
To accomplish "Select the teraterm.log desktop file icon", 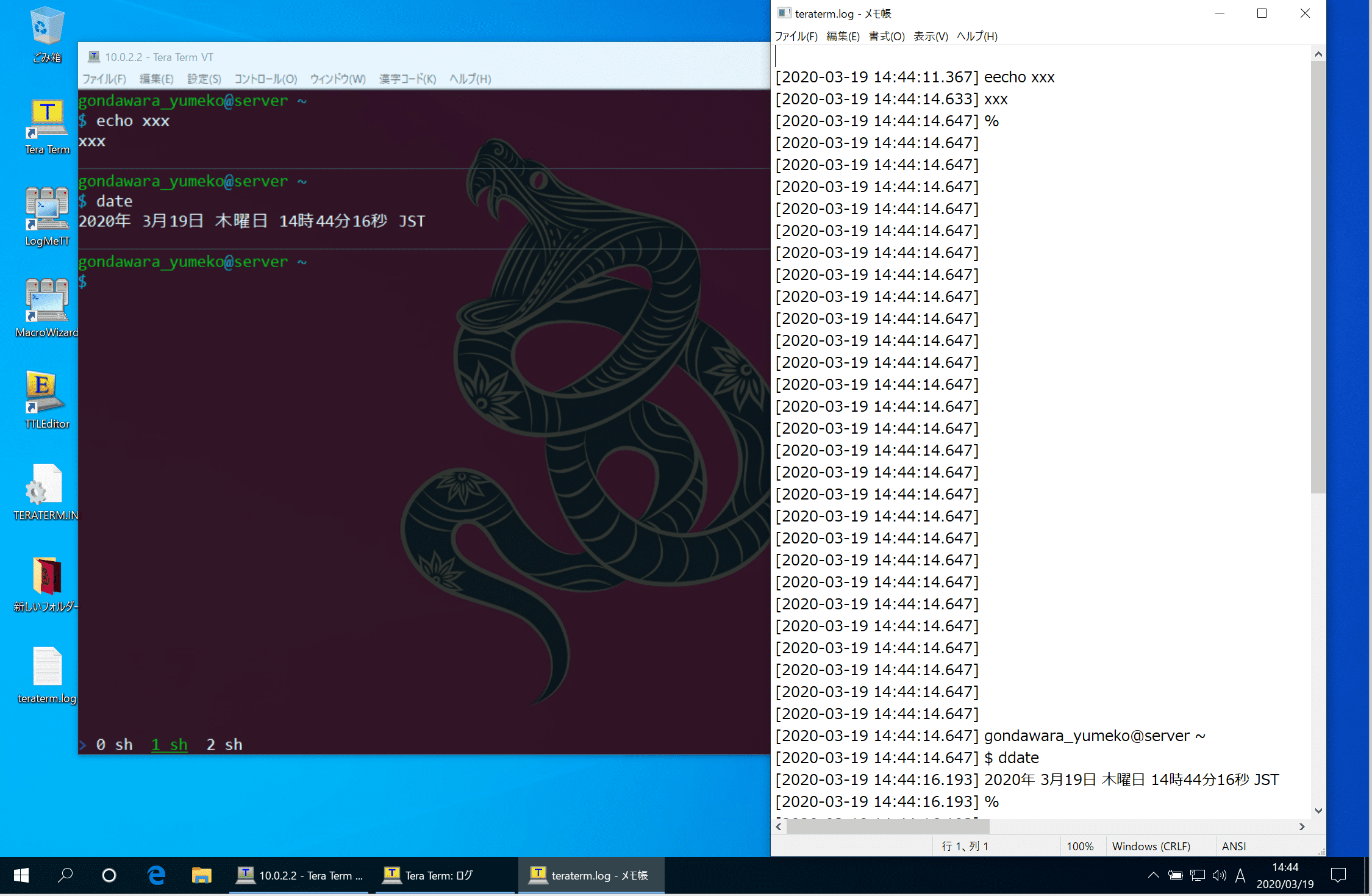I will coord(47,676).
